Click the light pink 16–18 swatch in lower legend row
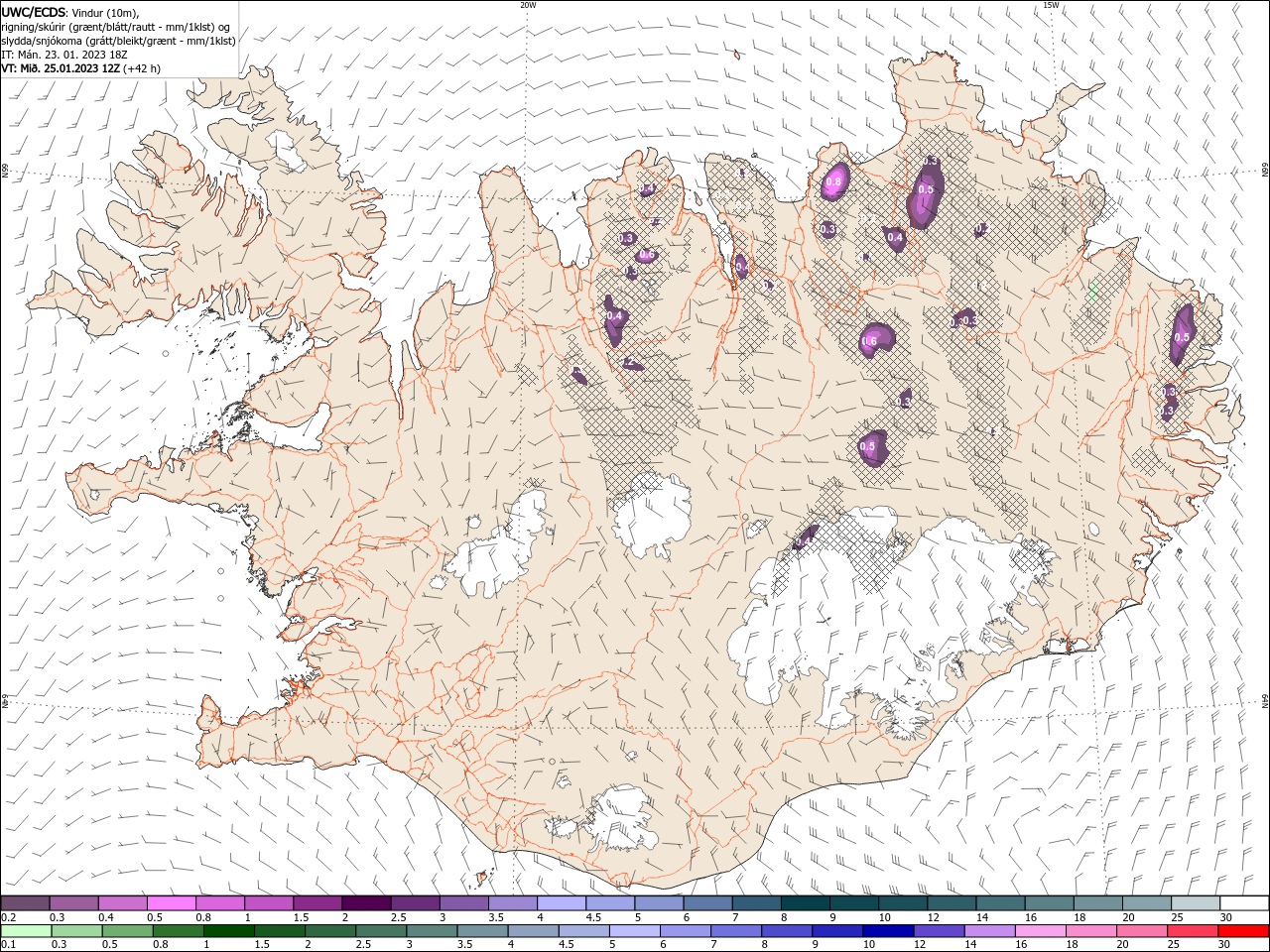 click(x=1041, y=931)
